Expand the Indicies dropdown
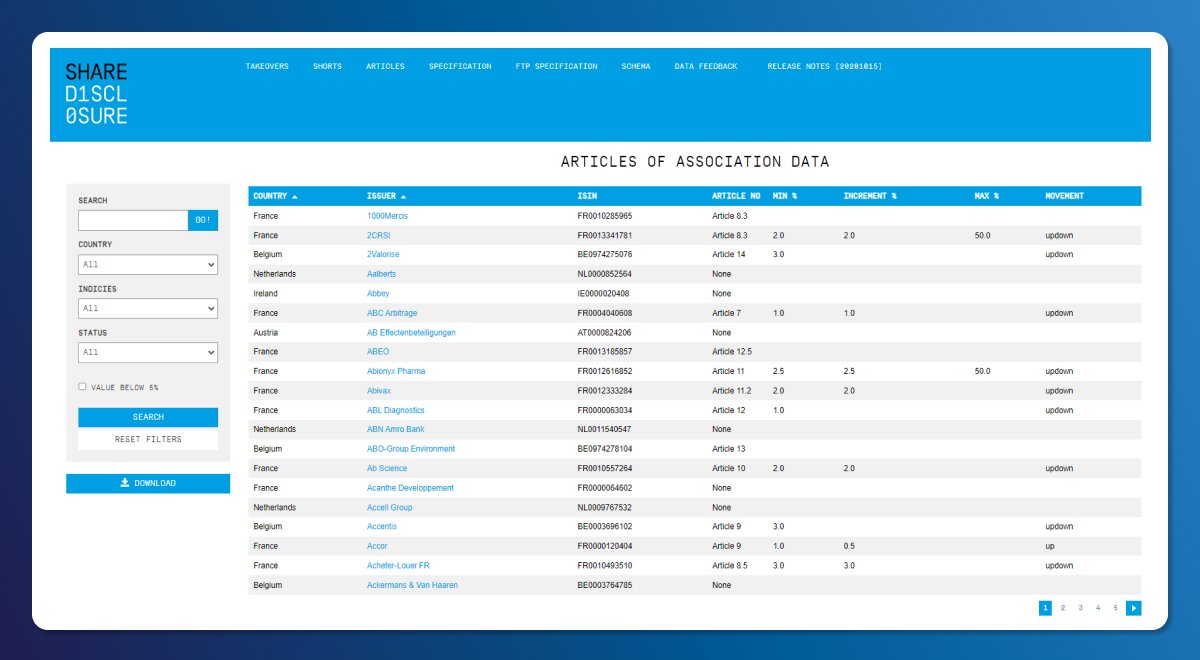Viewport: 1200px width, 660px height. pyautogui.click(x=148, y=309)
